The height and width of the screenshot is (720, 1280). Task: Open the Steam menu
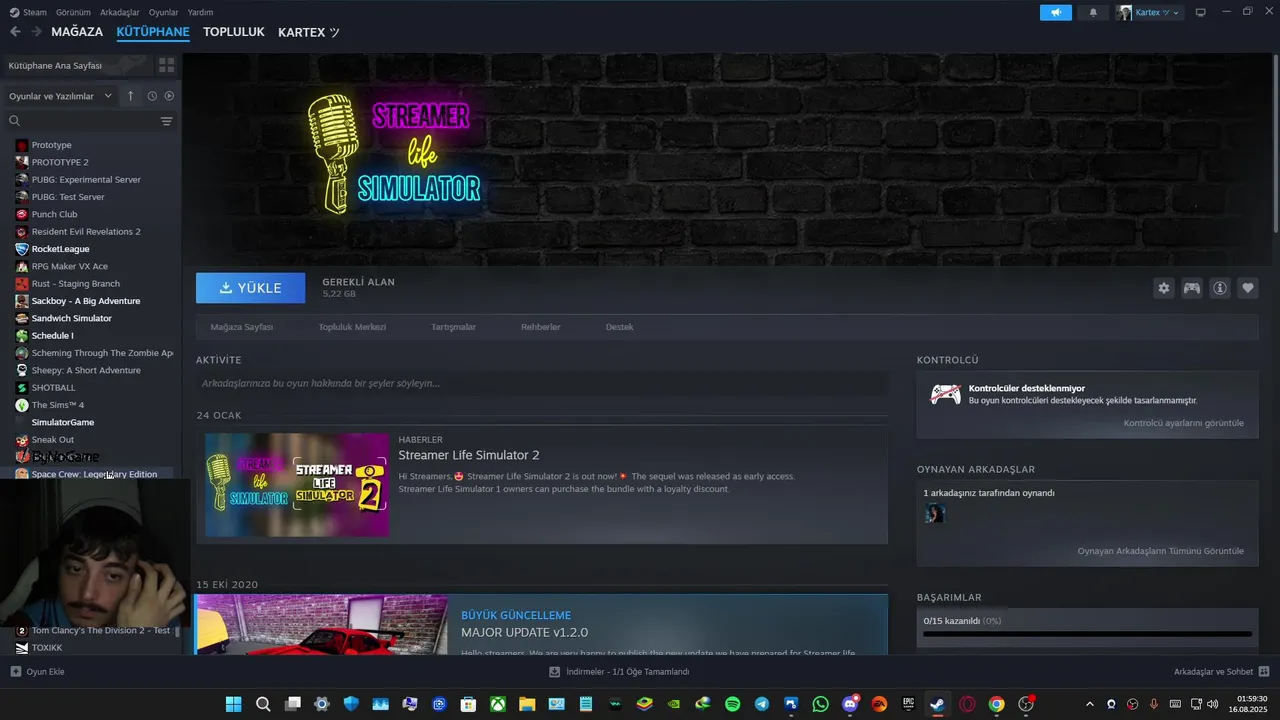pos(28,12)
